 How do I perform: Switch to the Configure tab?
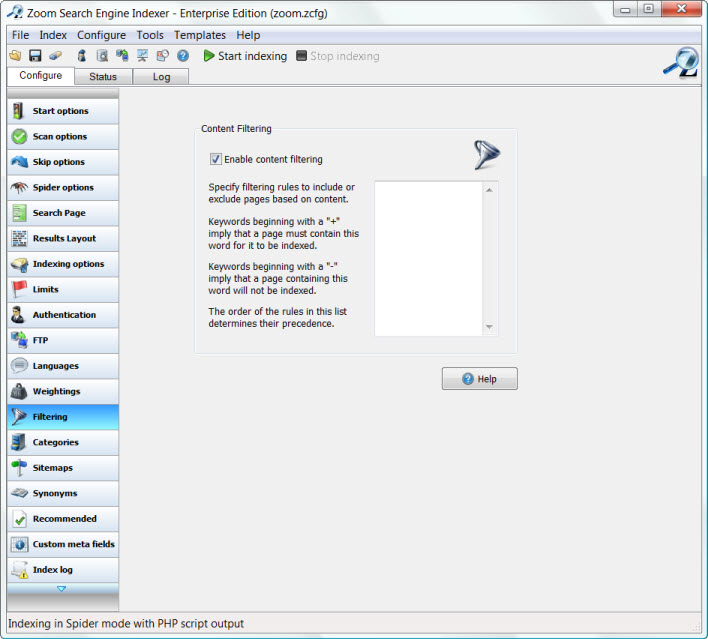(x=41, y=75)
